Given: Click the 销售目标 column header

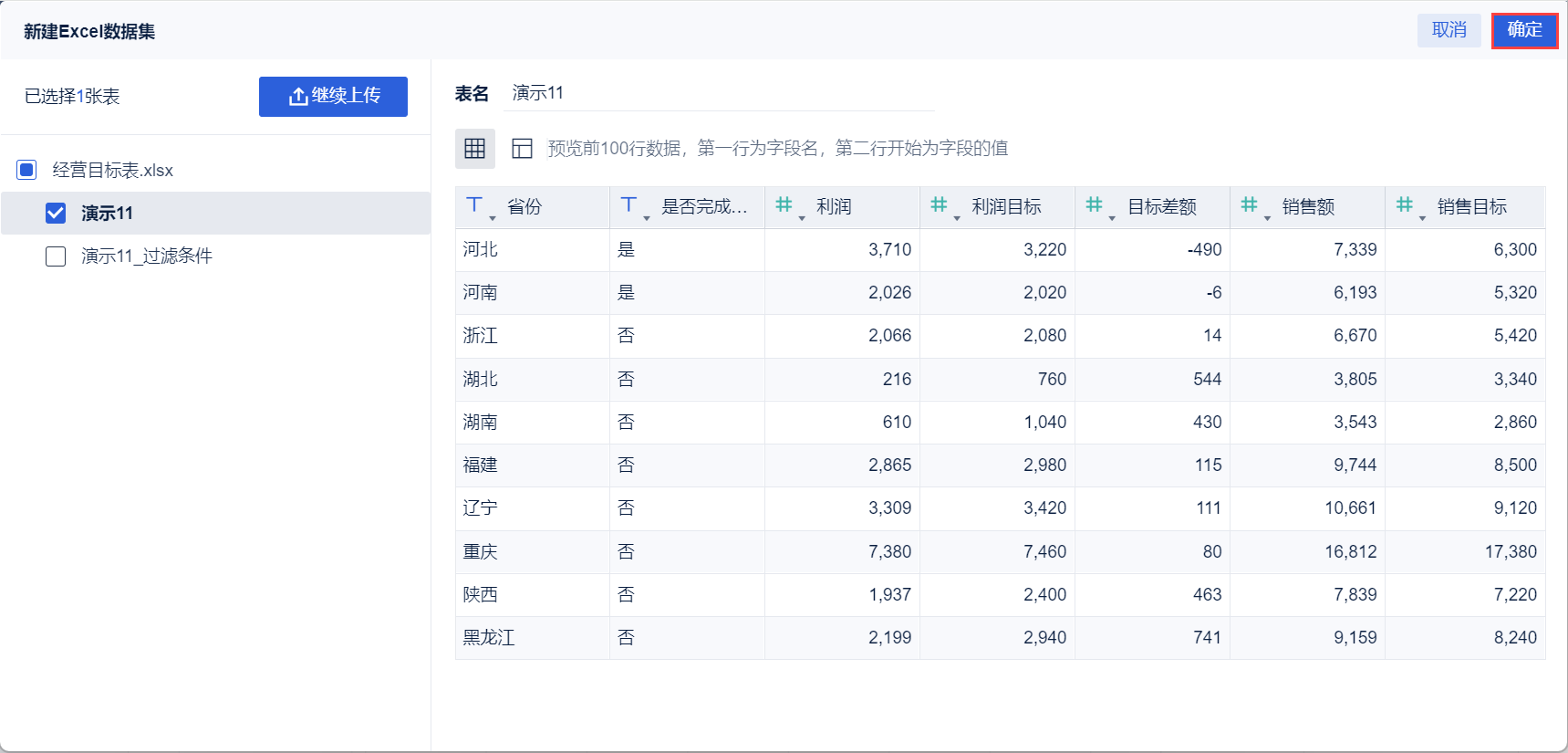Looking at the screenshot, I should point(1471,207).
